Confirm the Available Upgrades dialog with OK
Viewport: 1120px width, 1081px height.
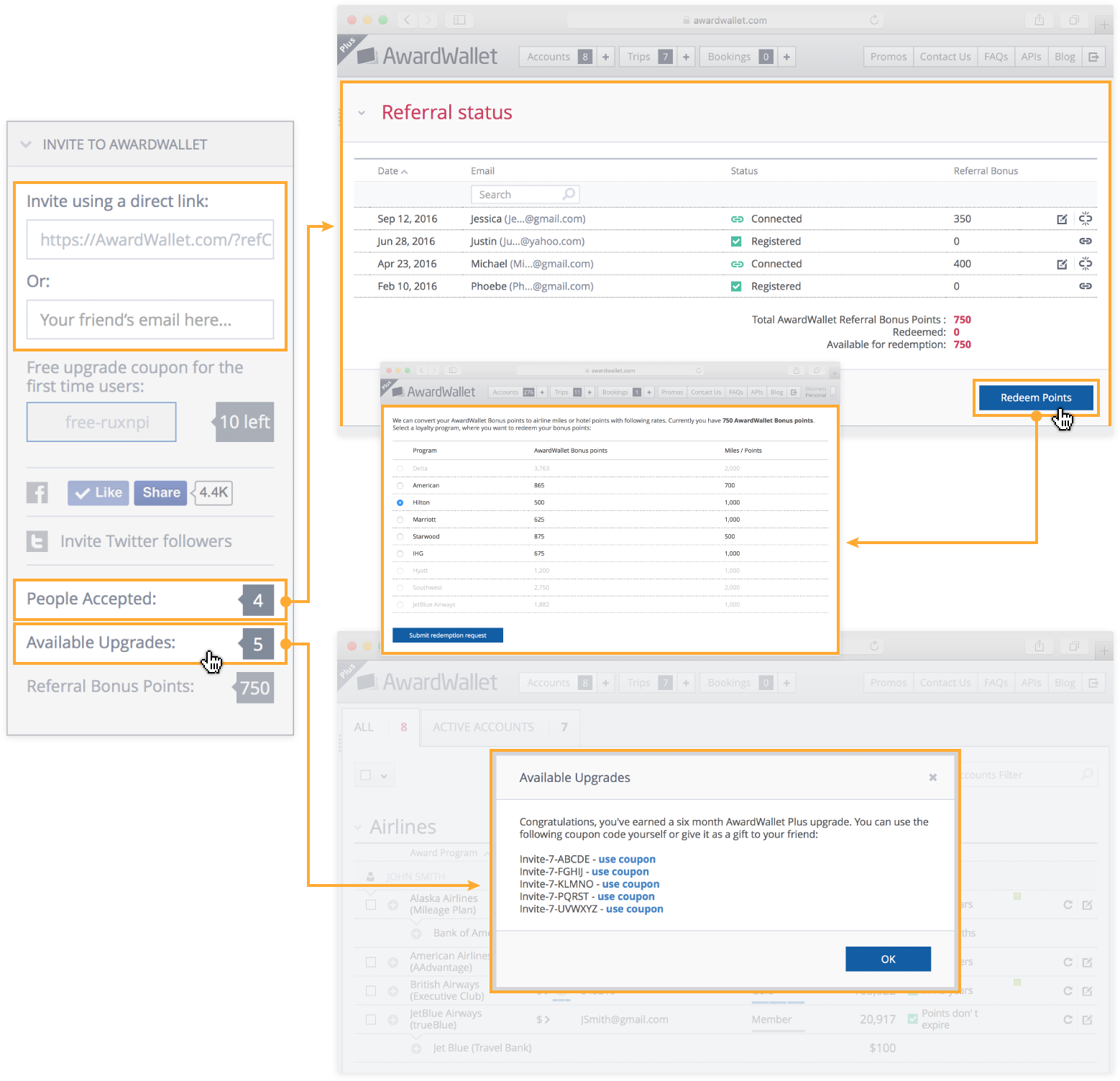pyautogui.click(x=888, y=959)
